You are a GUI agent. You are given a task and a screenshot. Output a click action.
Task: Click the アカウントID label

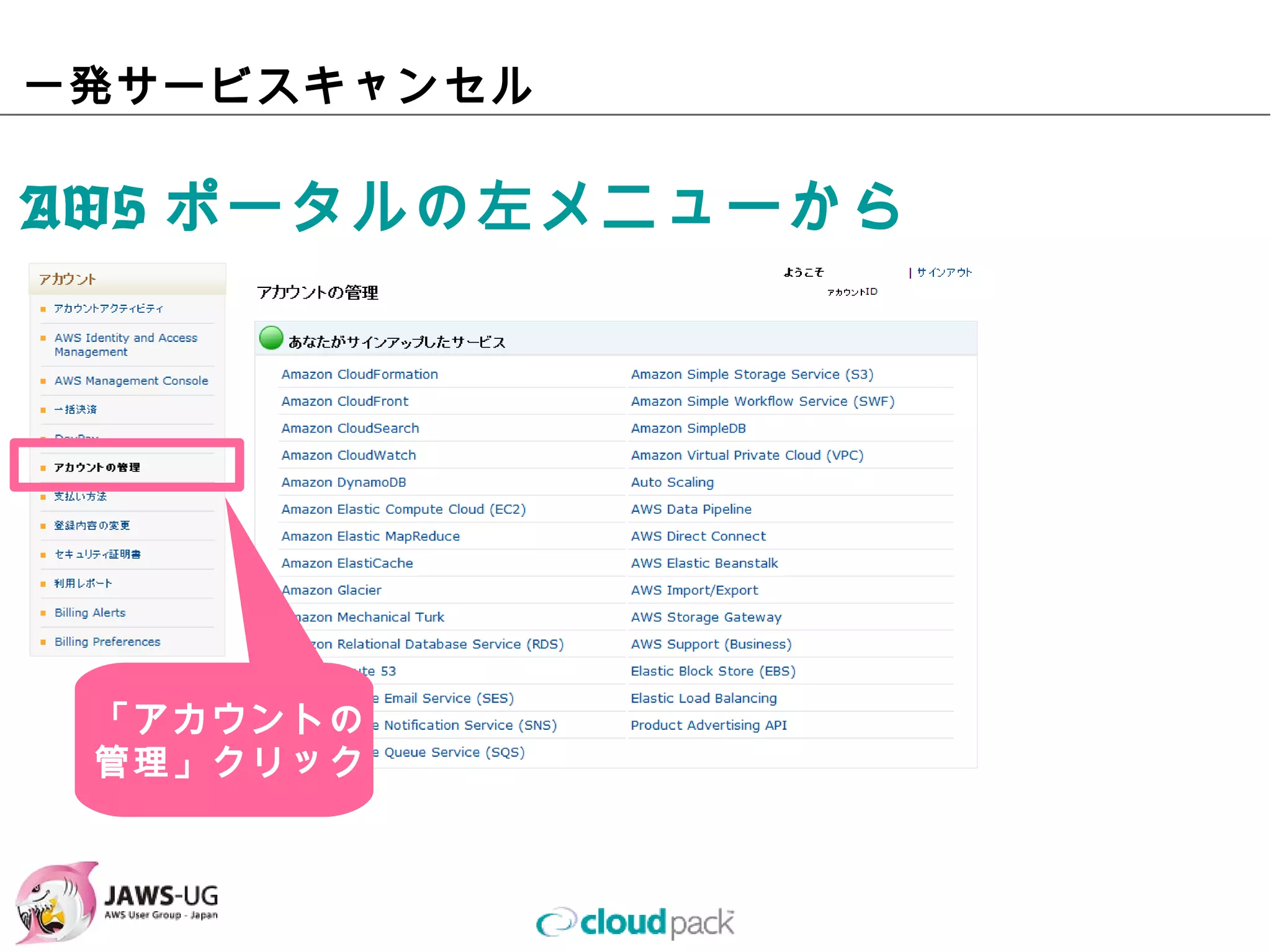852,292
